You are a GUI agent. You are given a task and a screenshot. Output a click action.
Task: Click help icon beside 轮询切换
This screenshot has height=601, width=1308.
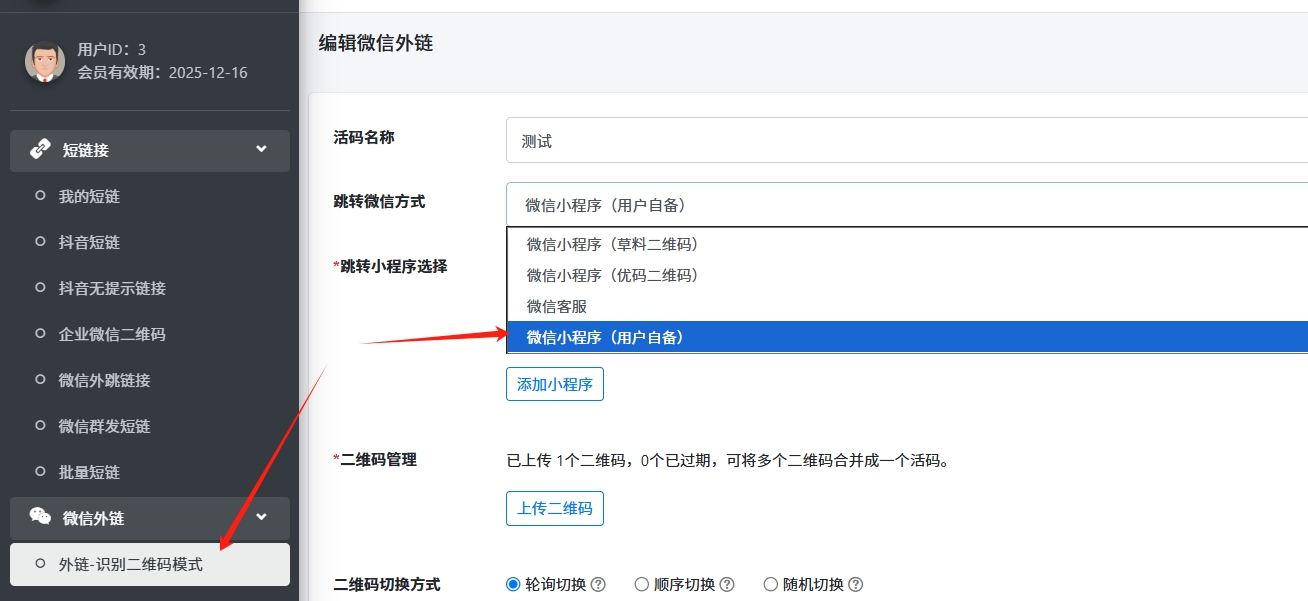598,585
